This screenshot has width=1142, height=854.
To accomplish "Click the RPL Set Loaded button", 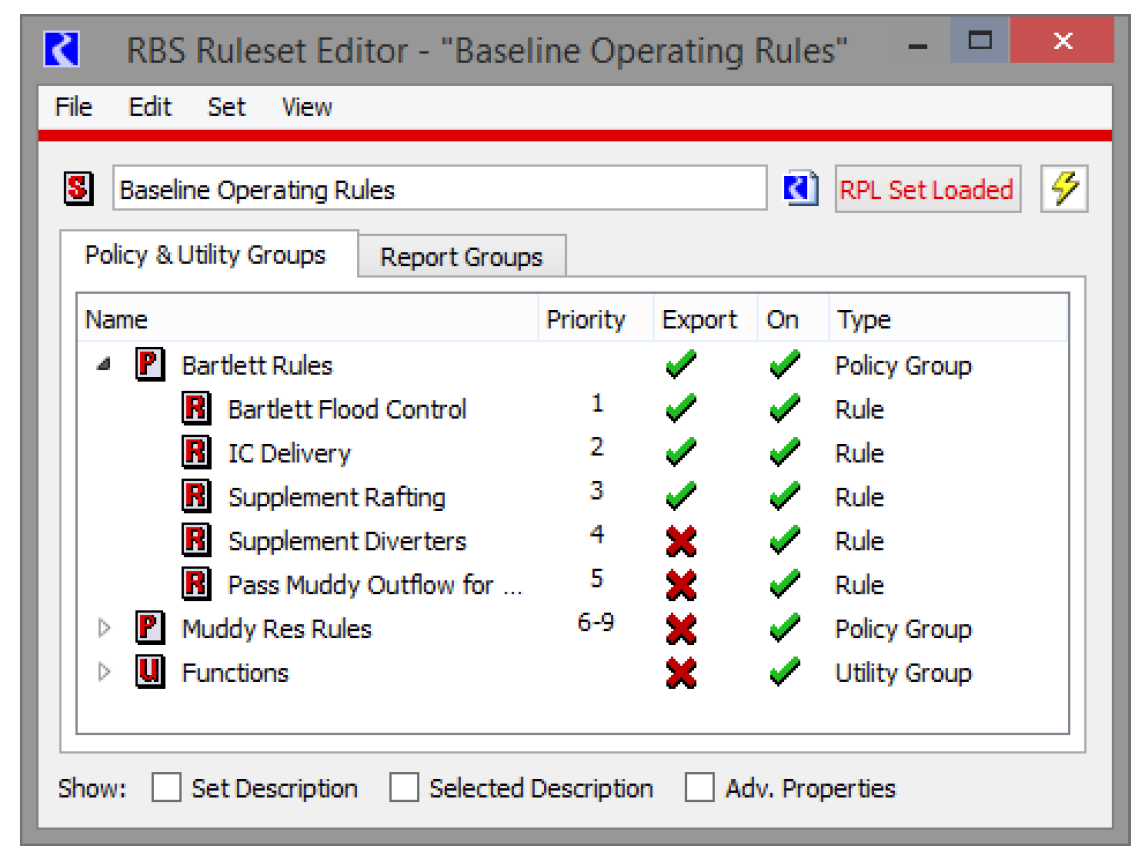I will 927,189.
